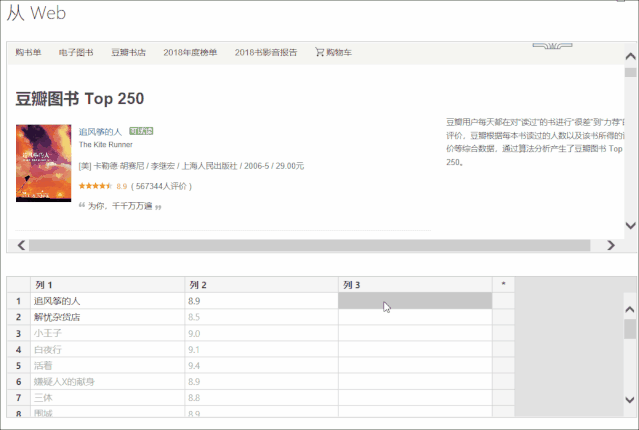This screenshot has height=430, width=639.
Task: Select row 5 header in the table
Action: click(18, 365)
